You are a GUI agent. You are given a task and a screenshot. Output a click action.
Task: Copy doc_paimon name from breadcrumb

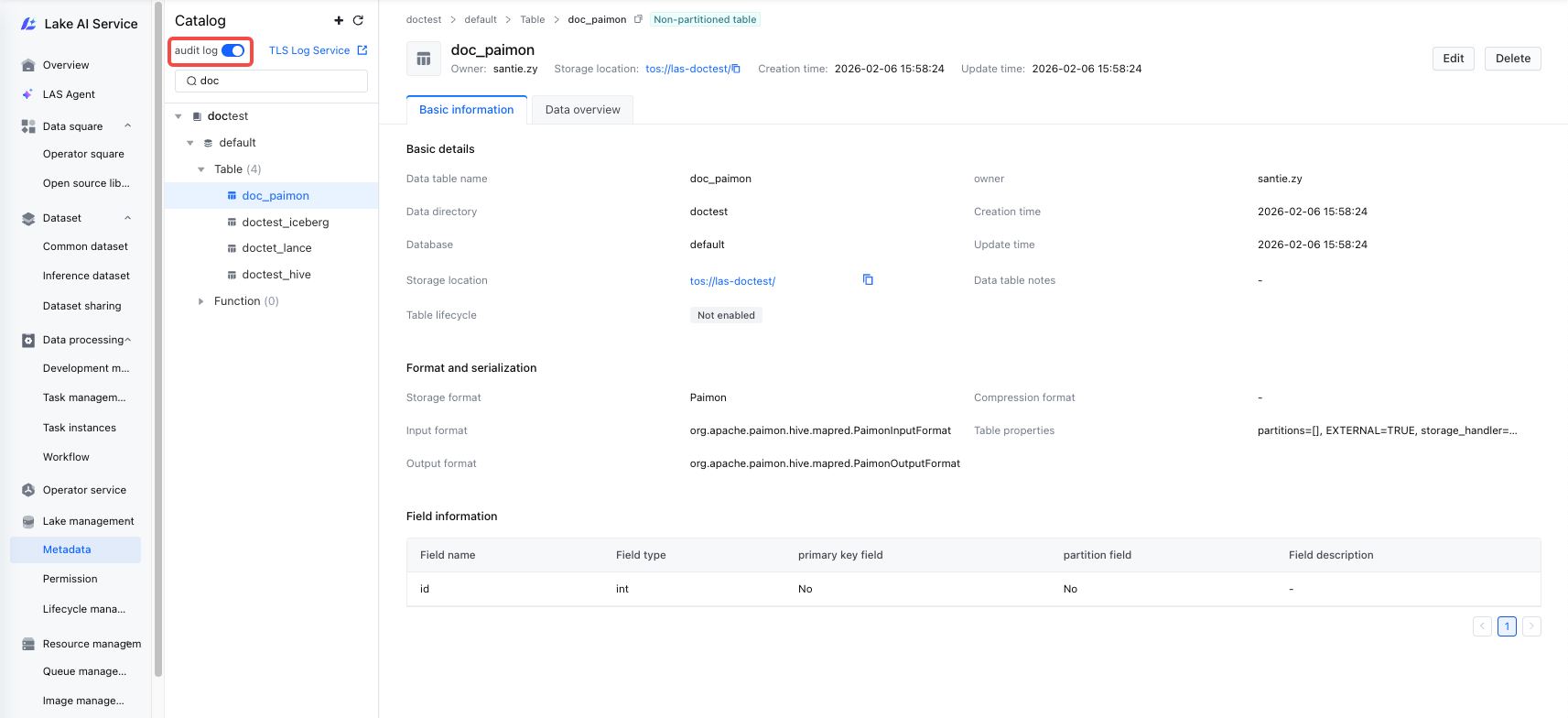(638, 19)
